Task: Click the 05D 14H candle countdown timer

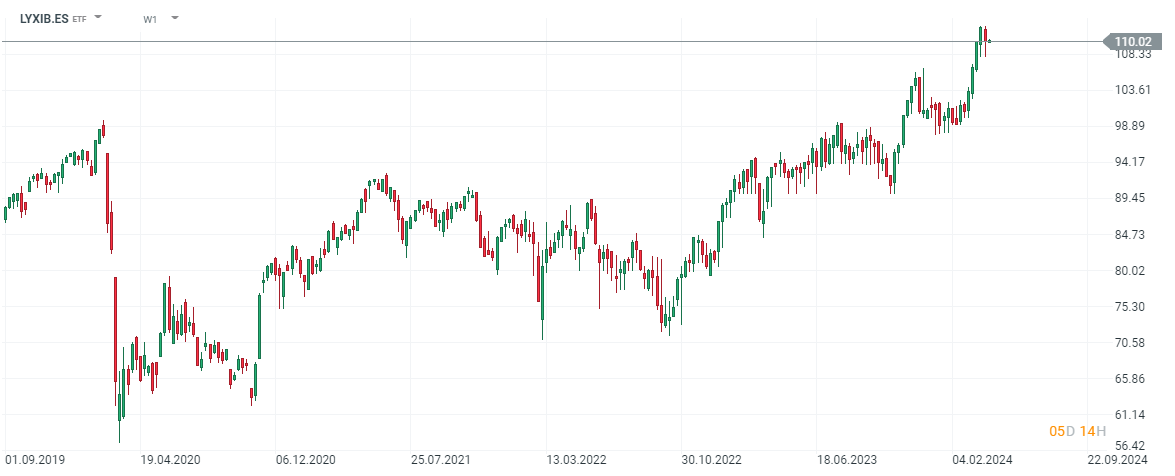Action: click(x=1077, y=431)
